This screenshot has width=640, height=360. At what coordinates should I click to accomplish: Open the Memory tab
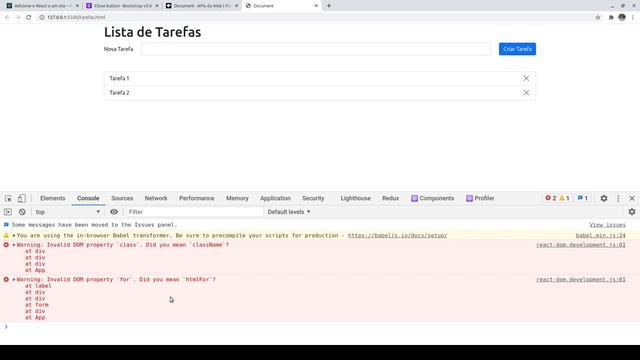[237, 198]
